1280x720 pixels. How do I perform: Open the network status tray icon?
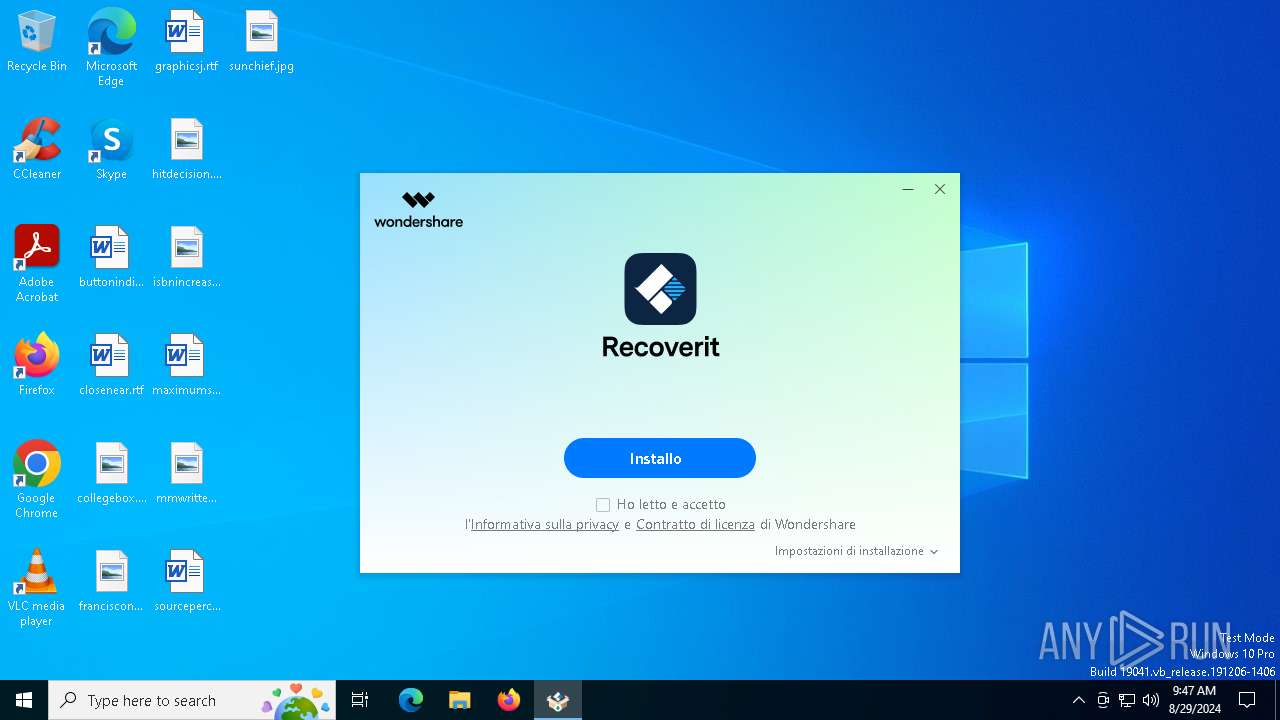point(1127,700)
